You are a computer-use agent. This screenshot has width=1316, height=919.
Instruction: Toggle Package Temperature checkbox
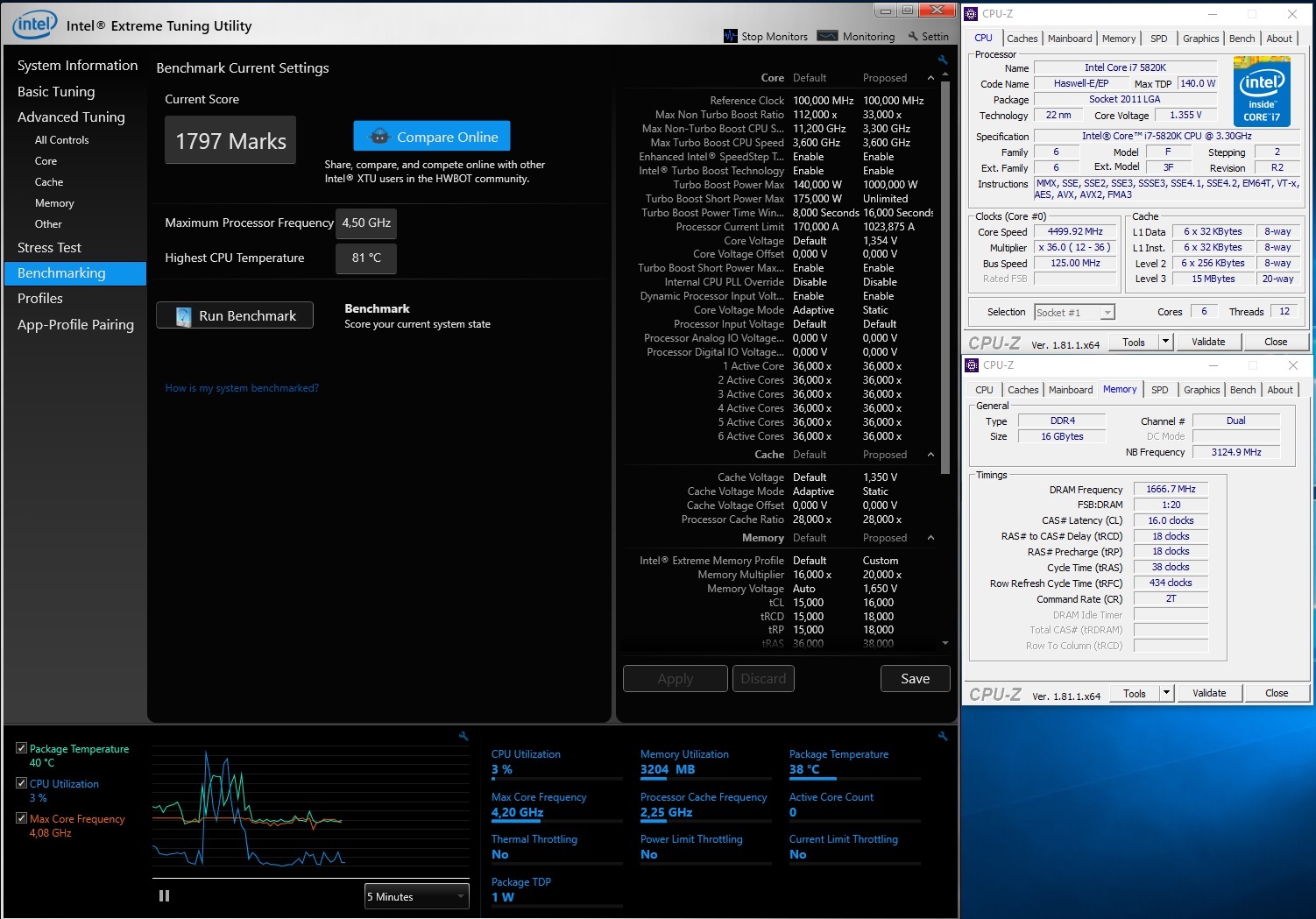pyautogui.click(x=21, y=748)
